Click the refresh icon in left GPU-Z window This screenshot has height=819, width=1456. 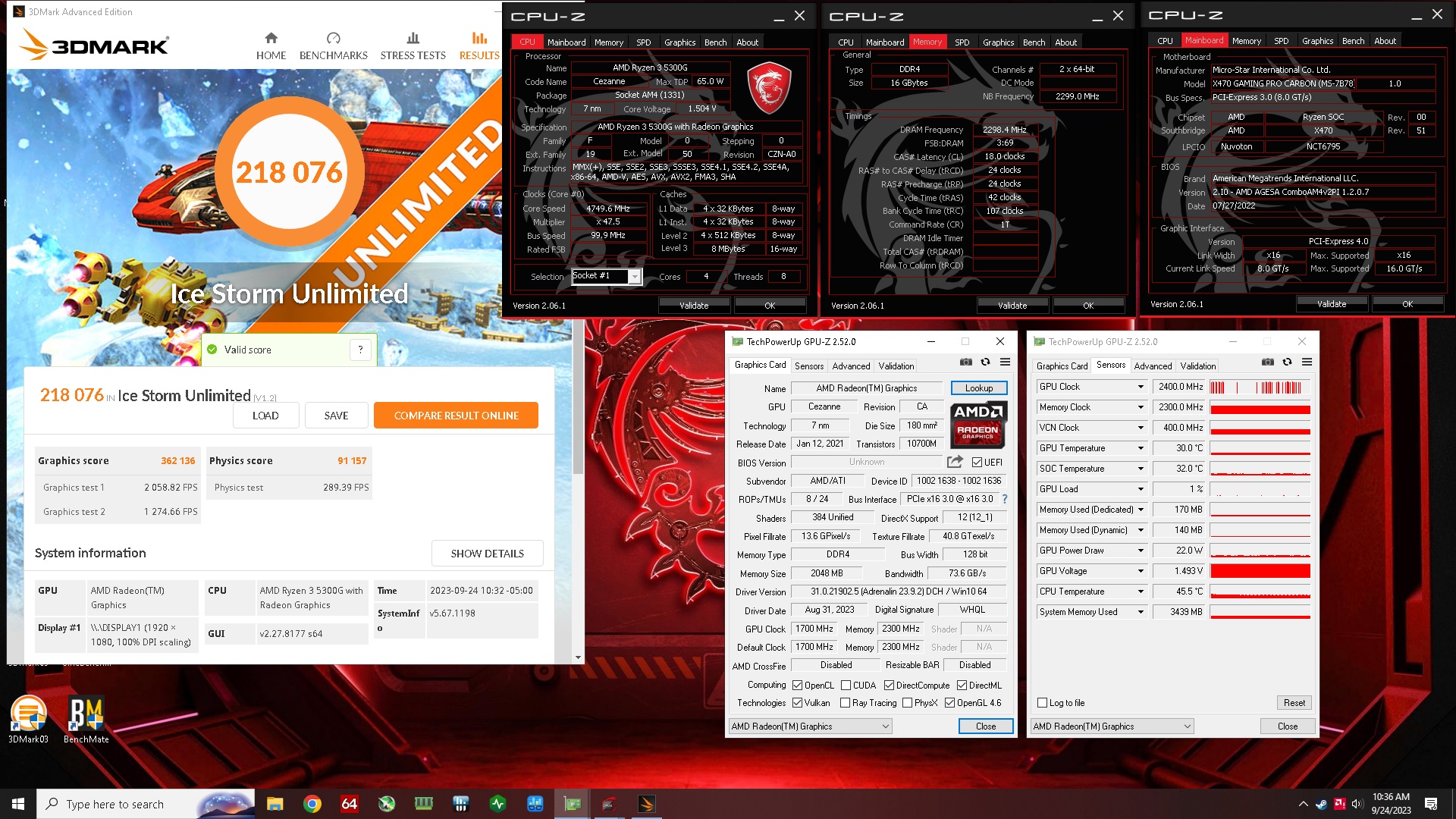coord(985,362)
